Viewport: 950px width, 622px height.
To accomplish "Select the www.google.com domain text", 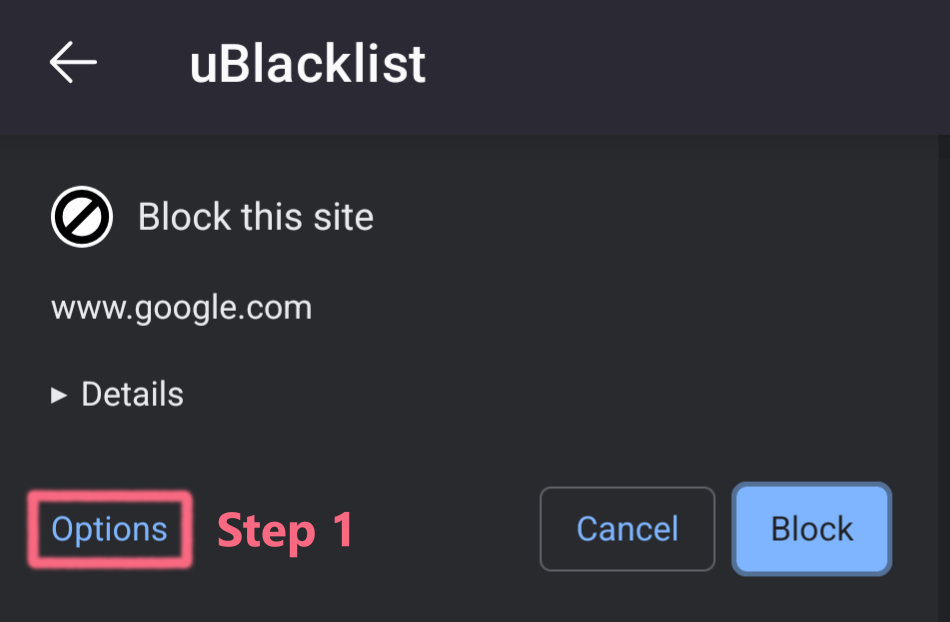I will click(181, 307).
